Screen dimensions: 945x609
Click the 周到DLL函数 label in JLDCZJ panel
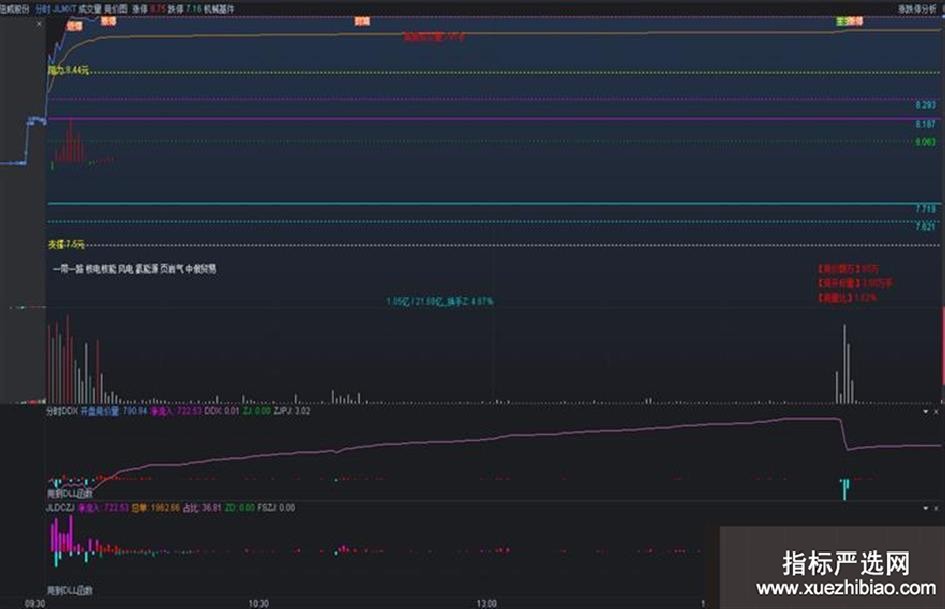(x=69, y=590)
